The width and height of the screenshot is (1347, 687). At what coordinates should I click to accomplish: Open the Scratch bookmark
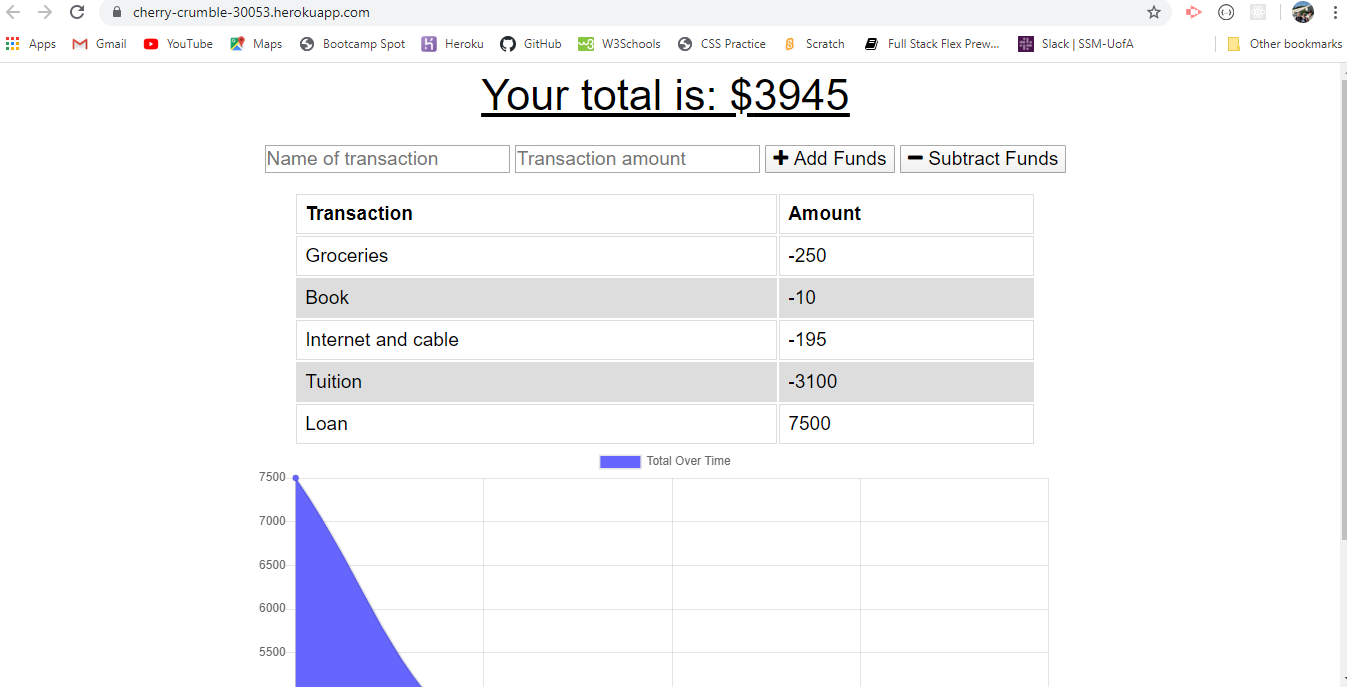coord(814,43)
